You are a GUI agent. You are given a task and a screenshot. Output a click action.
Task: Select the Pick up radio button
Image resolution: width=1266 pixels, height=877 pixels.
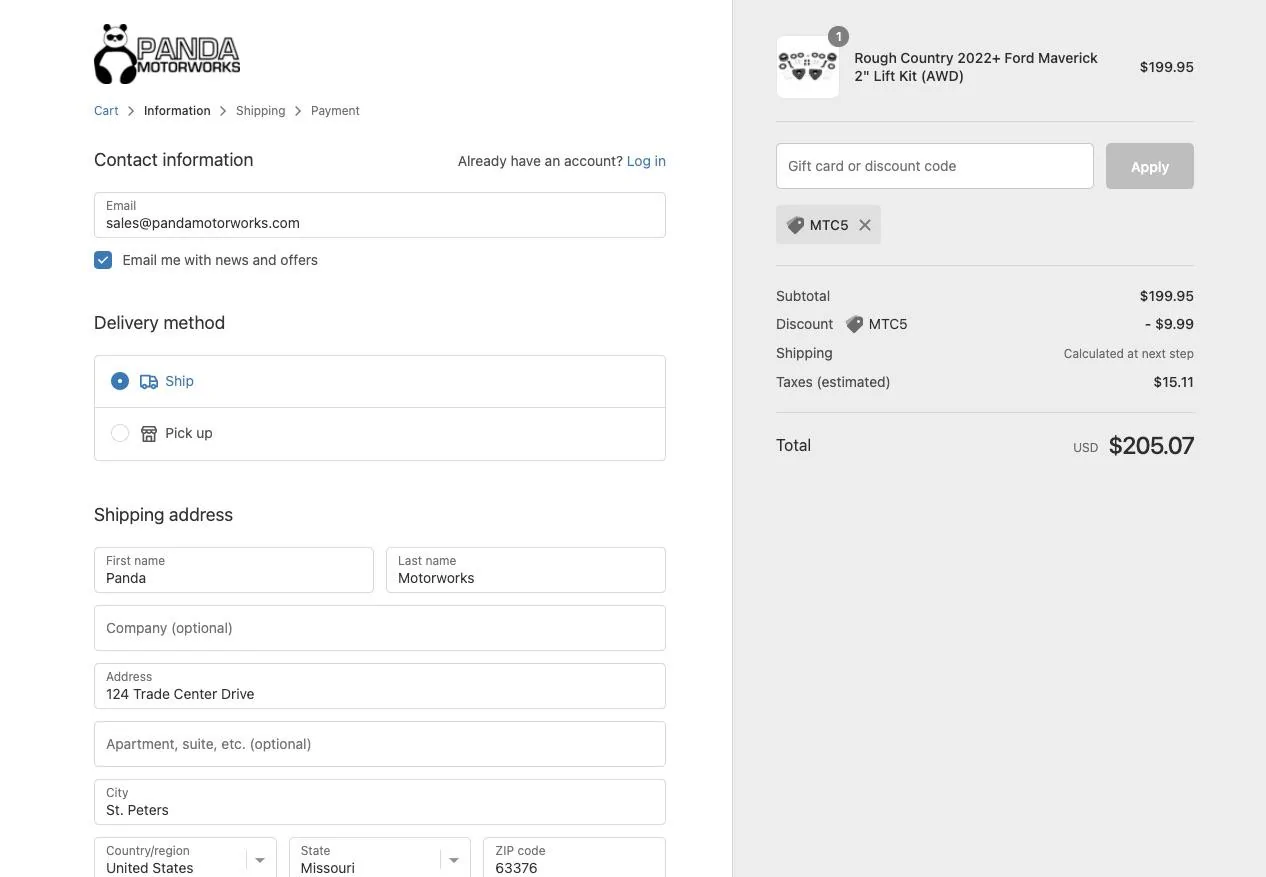[120, 433]
